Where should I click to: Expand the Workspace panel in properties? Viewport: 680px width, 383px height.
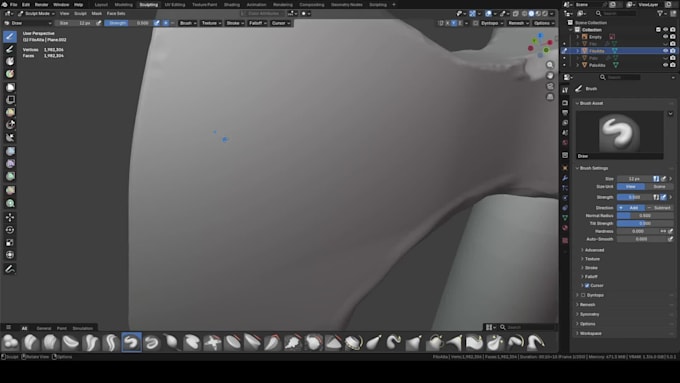click(x=590, y=334)
